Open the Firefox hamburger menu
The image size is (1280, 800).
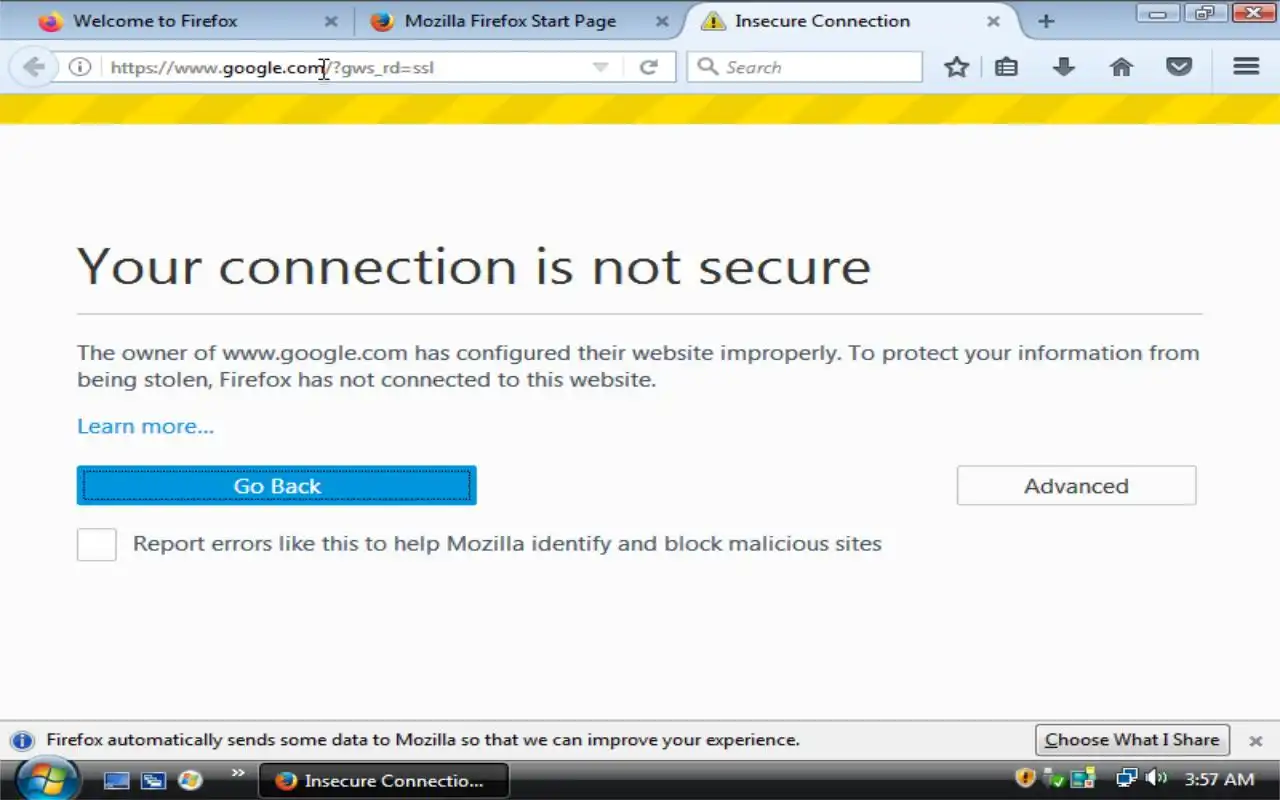[x=1246, y=67]
